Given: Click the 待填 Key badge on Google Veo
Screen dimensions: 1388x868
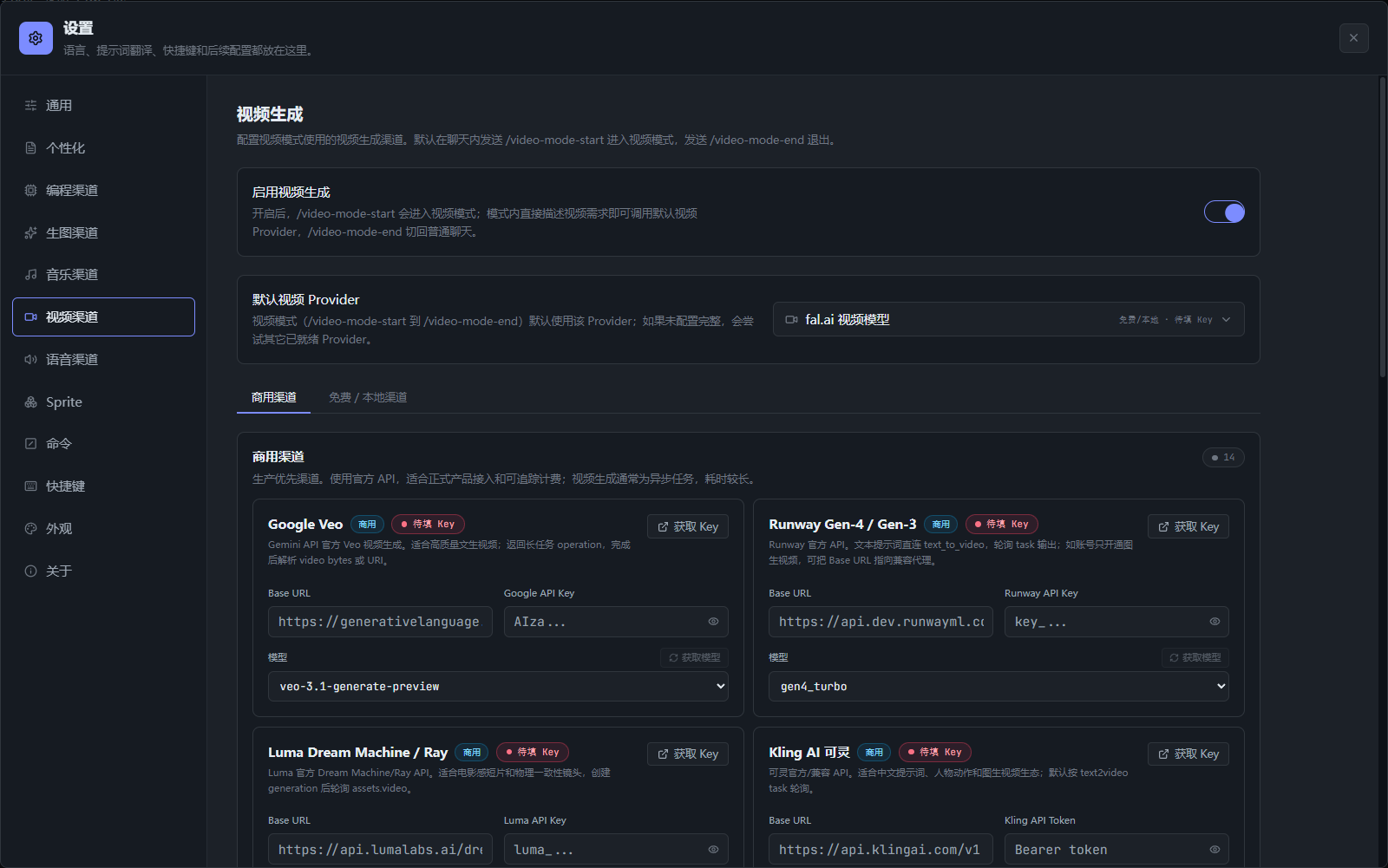Looking at the screenshot, I should pos(429,525).
